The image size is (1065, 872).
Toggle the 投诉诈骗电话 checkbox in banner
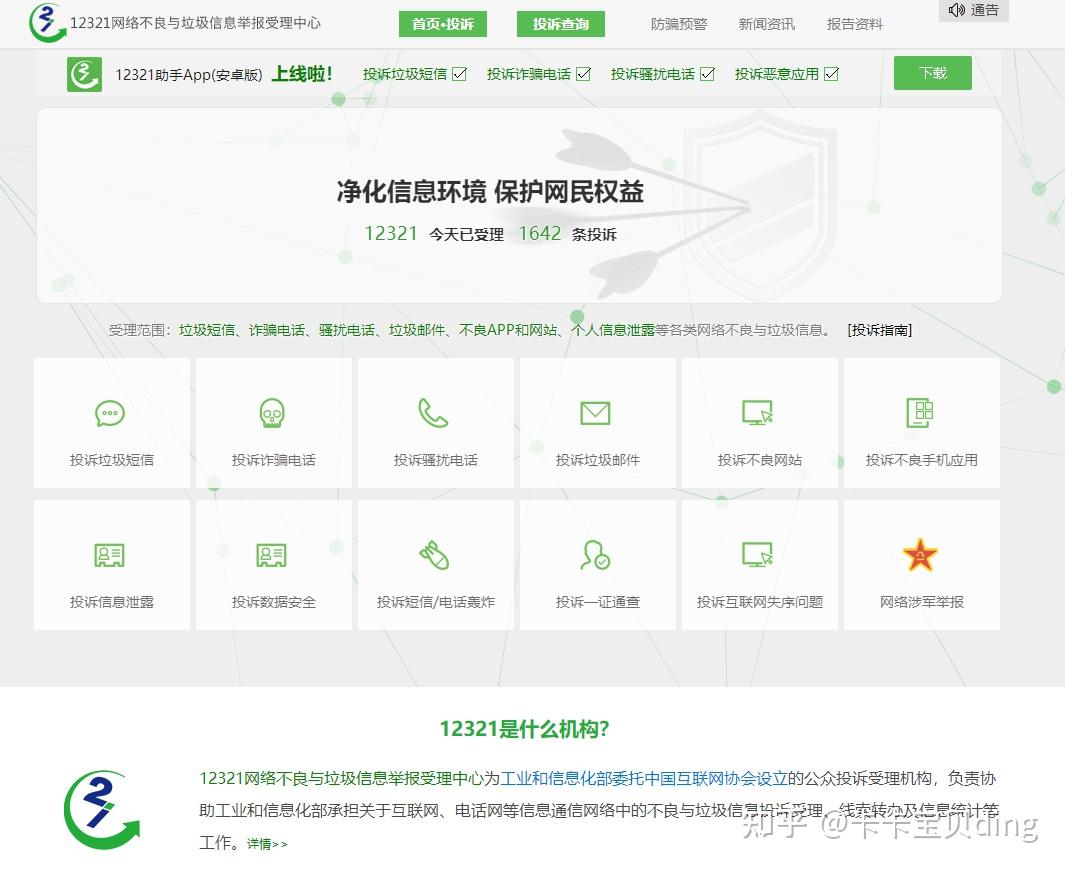pos(583,73)
